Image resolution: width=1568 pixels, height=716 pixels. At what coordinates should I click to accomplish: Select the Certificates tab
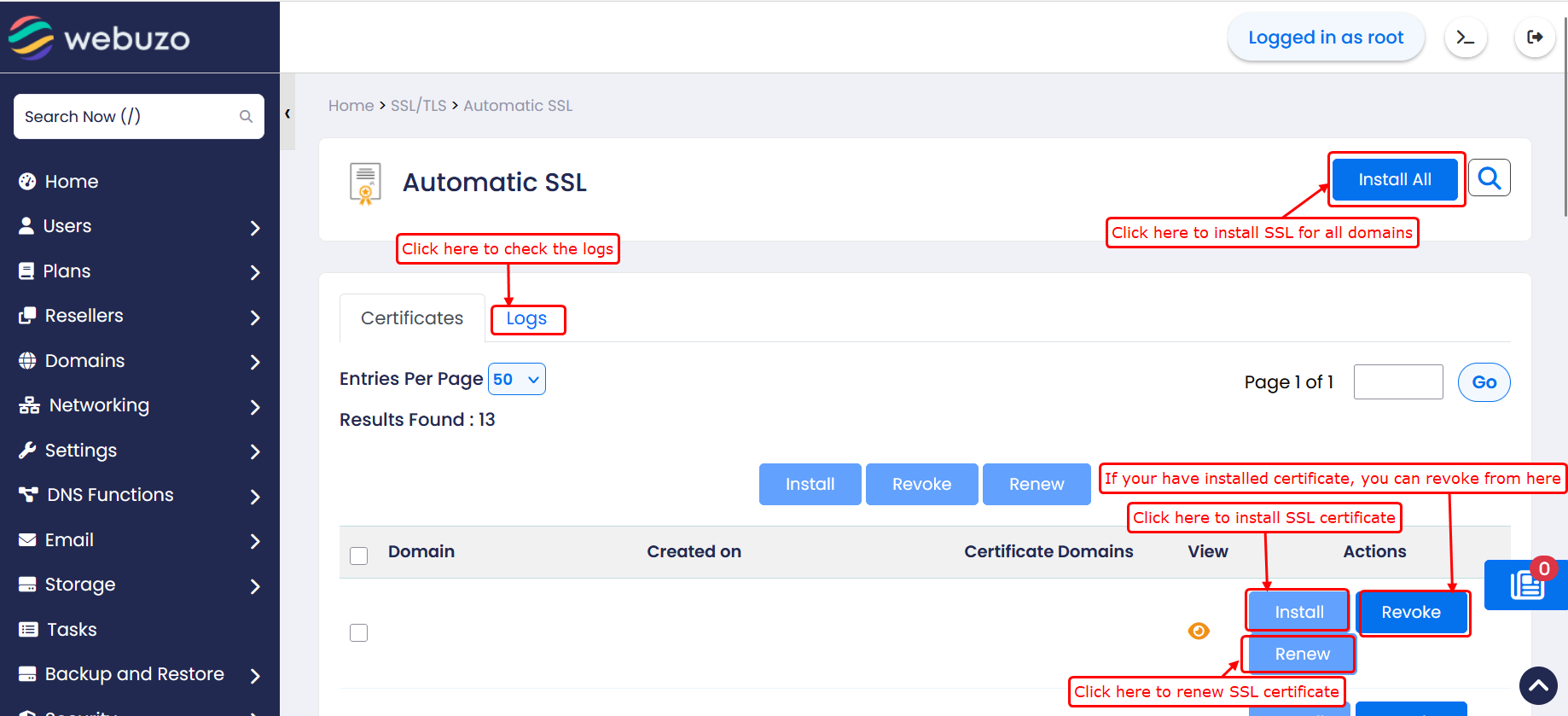click(412, 318)
